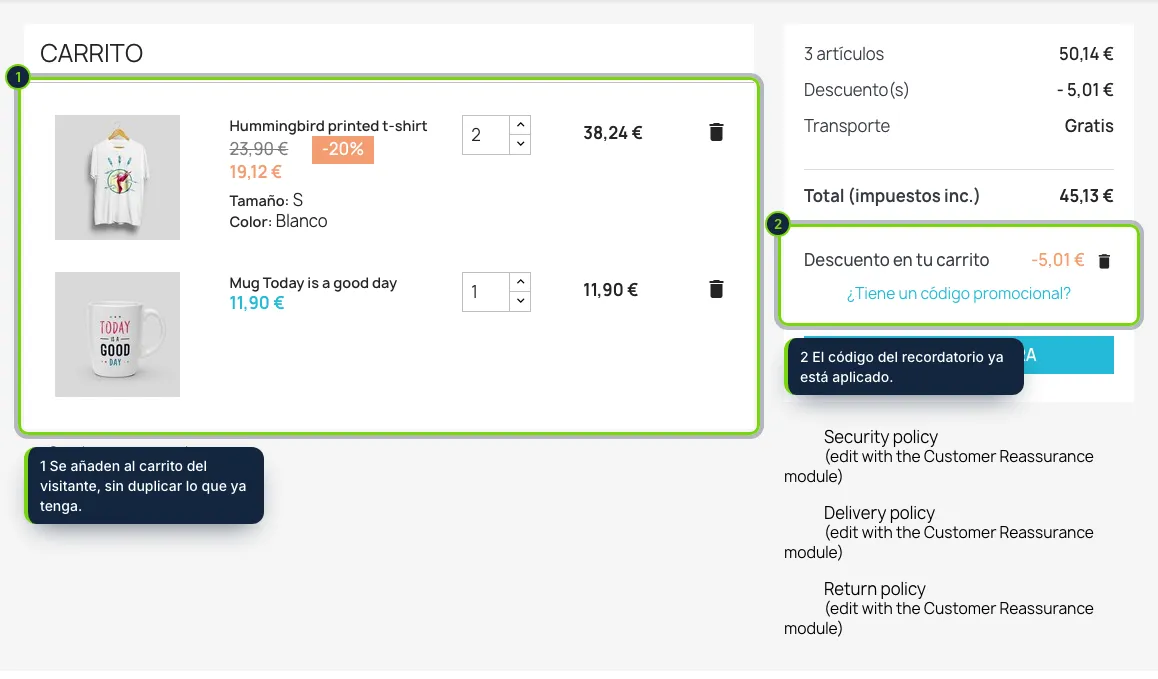Remove the applied cart discount

tap(1104, 261)
